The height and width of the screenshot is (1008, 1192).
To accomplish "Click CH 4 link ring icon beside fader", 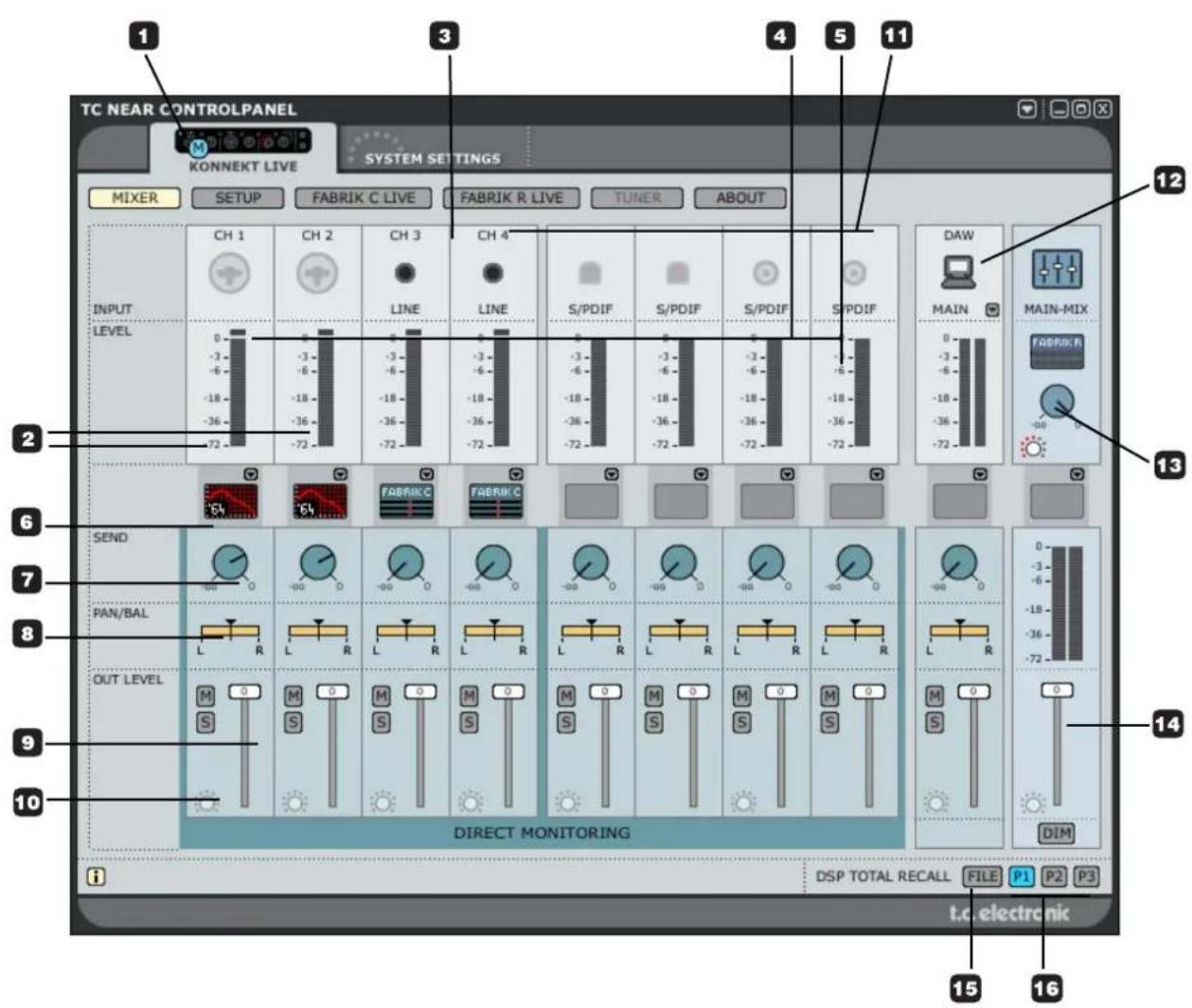I will point(471,803).
